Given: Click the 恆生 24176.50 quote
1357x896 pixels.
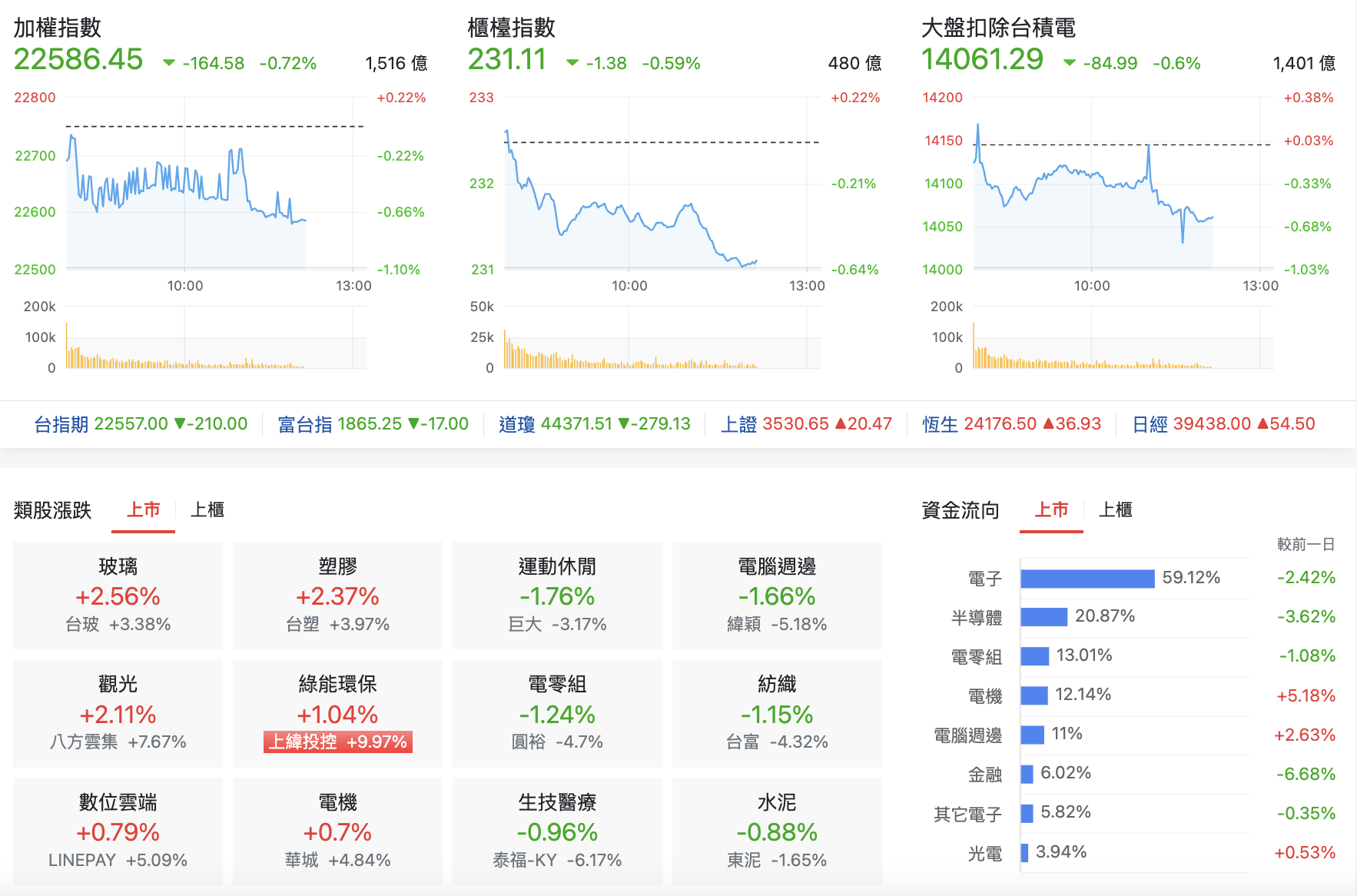Looking at the screenshot, I should tap(1011, 423).
